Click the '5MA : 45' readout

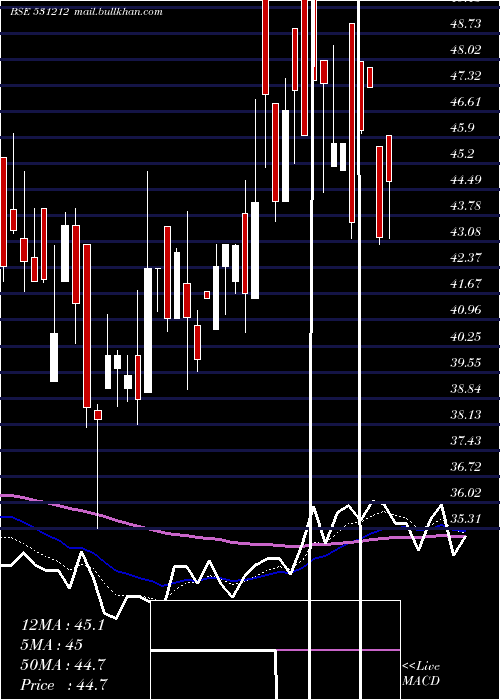(x=52, y=645)
